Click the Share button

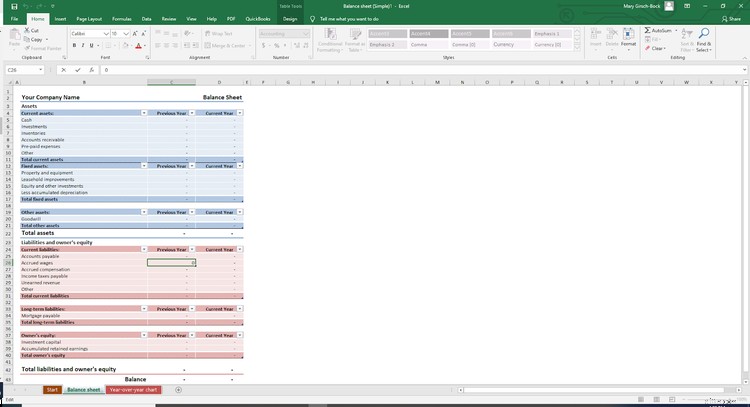[731, 19]
